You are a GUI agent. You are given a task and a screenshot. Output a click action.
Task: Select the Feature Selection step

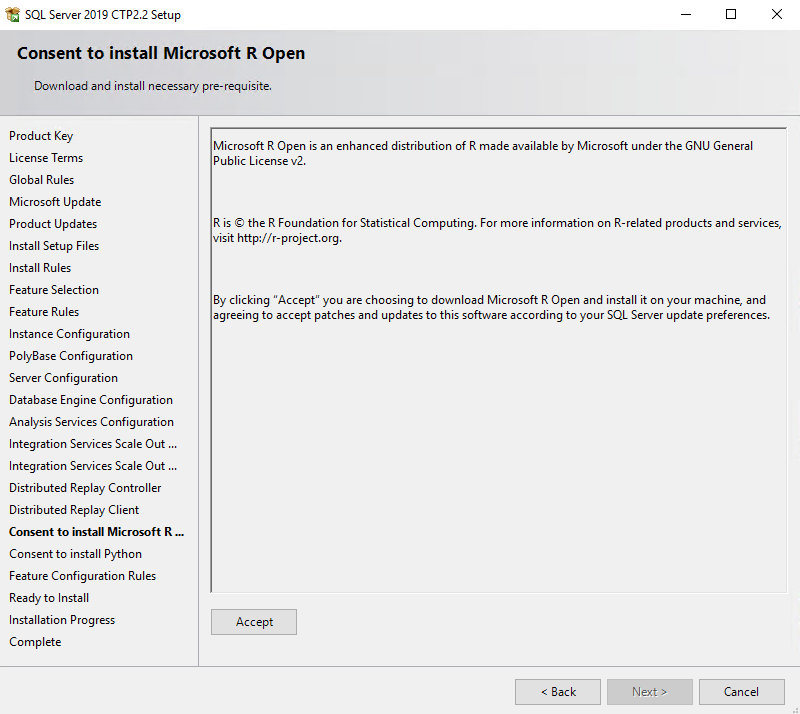(x=54, y=289)
